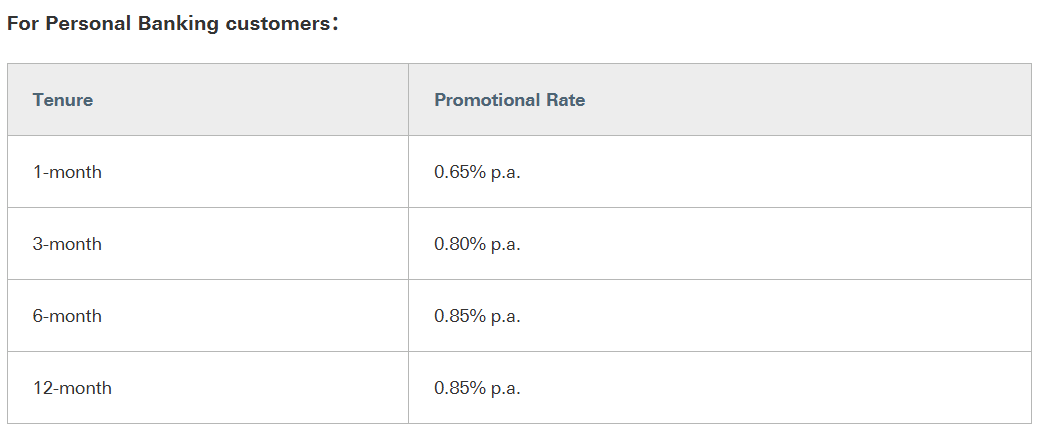Click the Promotional Rate column header
Image resolution: width=1044 pixels, height=436 pixels.
[x=509, y=100]
